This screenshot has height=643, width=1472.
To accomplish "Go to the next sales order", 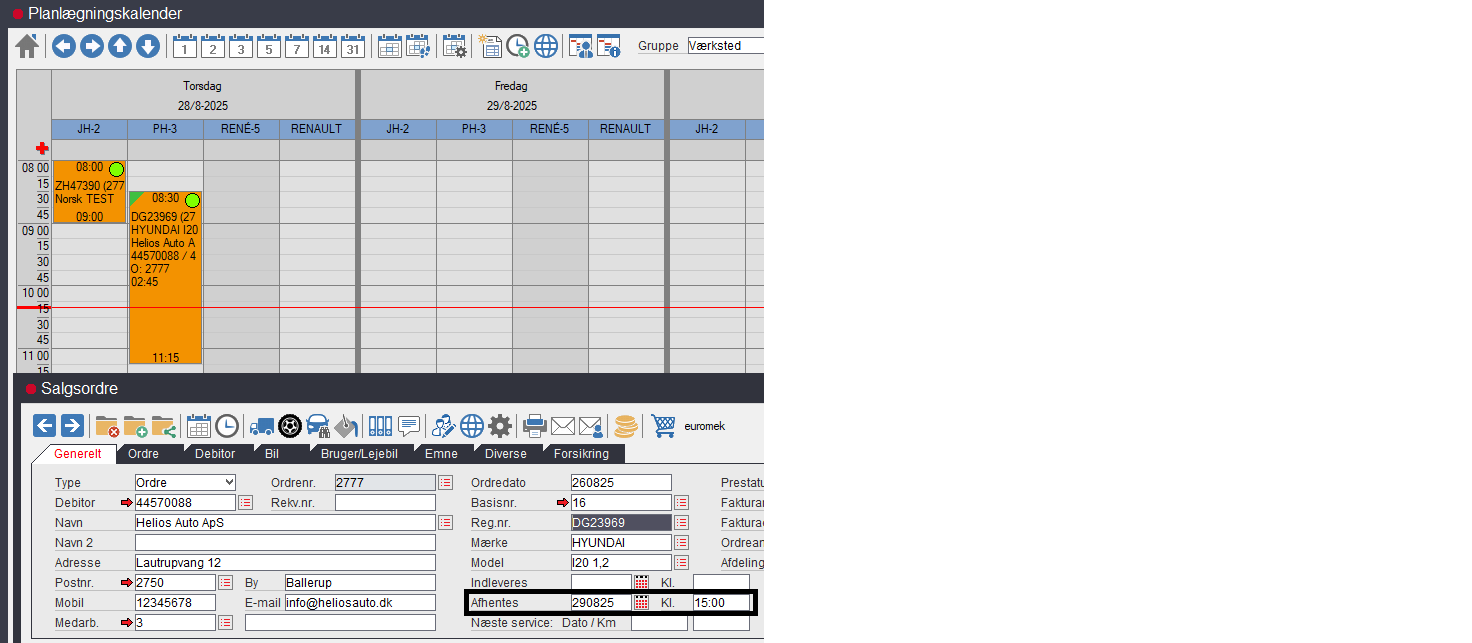I will 72,426.
